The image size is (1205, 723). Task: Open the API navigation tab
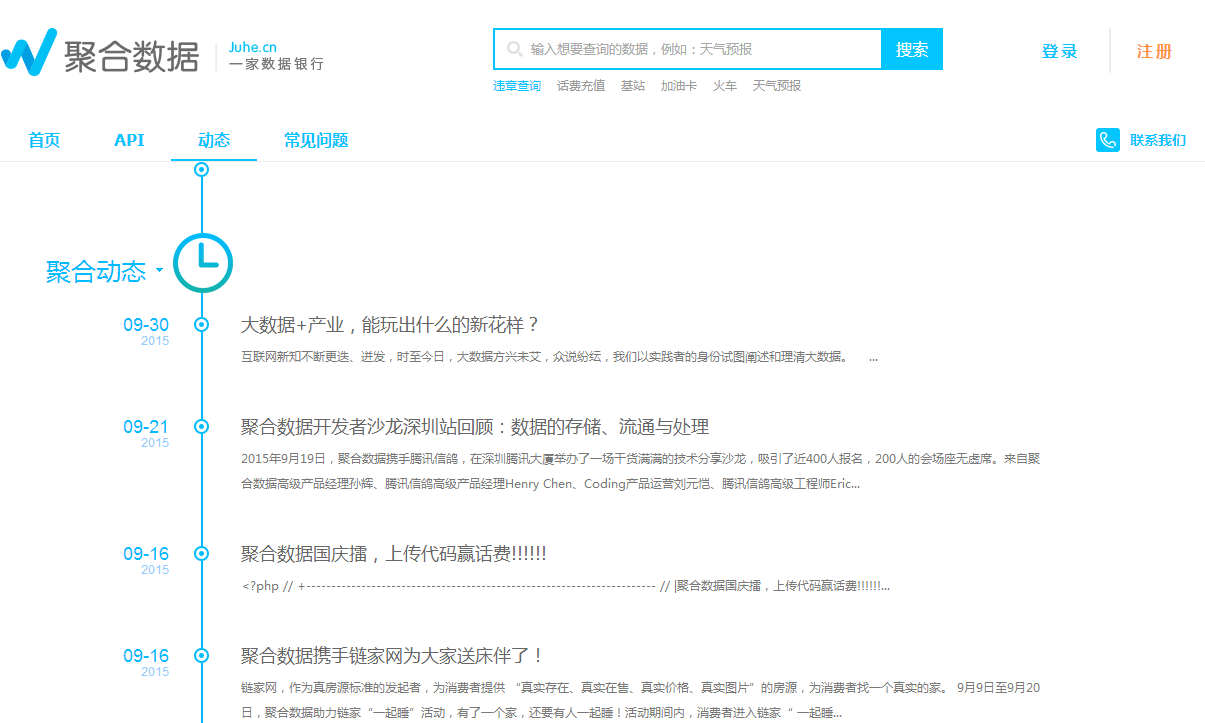tap(129, 140)
